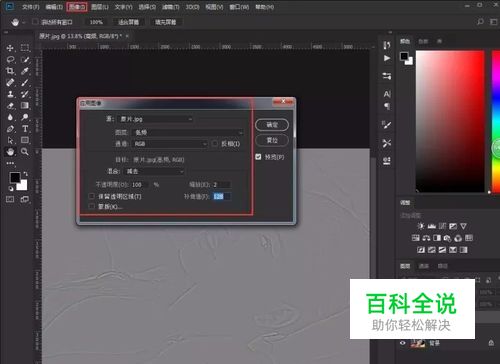Open the Channel RGB dropdown
Image resolution: width=500 pixels, height=364 pixels.
170,144
